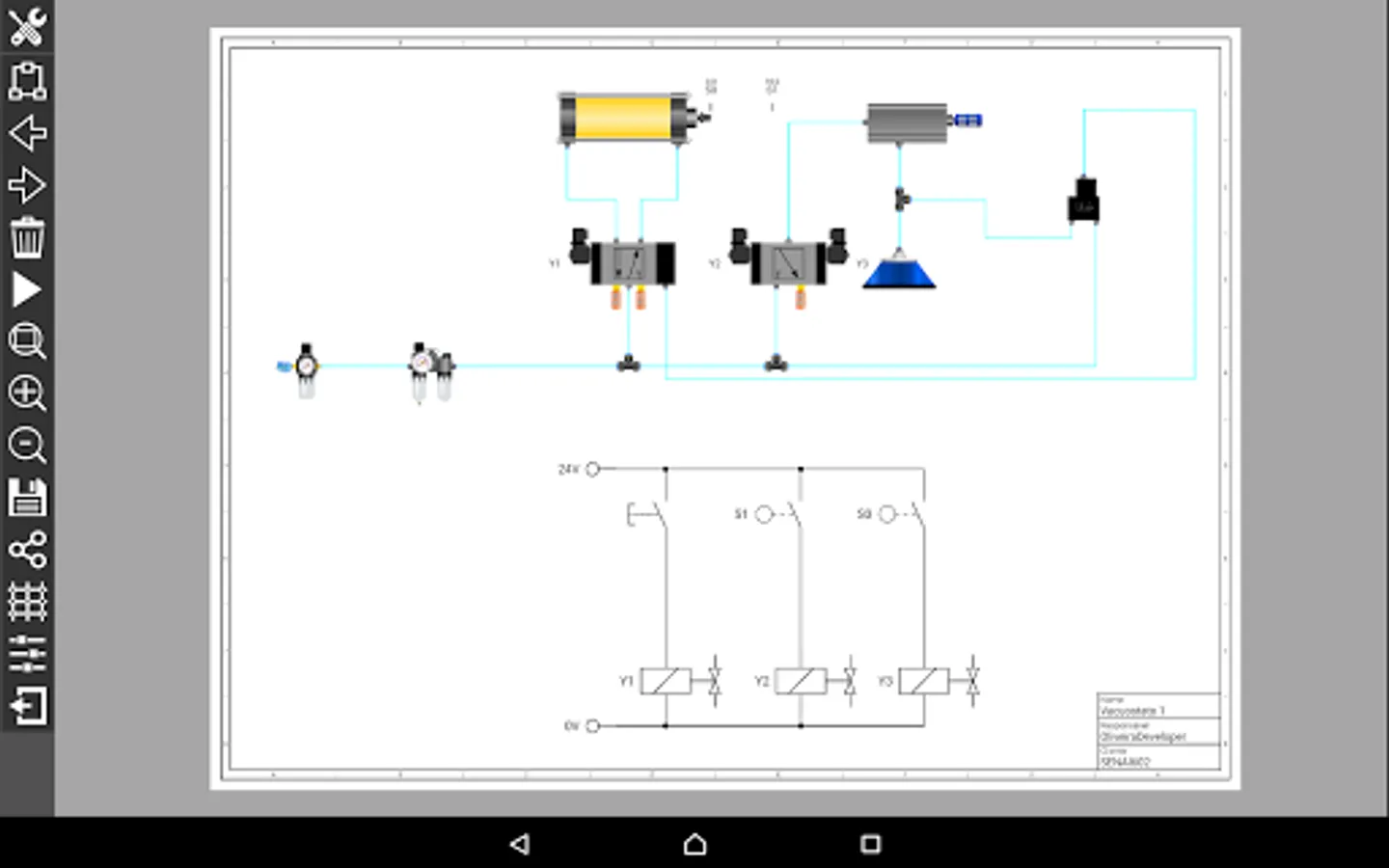Click the exit door icon

coord(27,706)
